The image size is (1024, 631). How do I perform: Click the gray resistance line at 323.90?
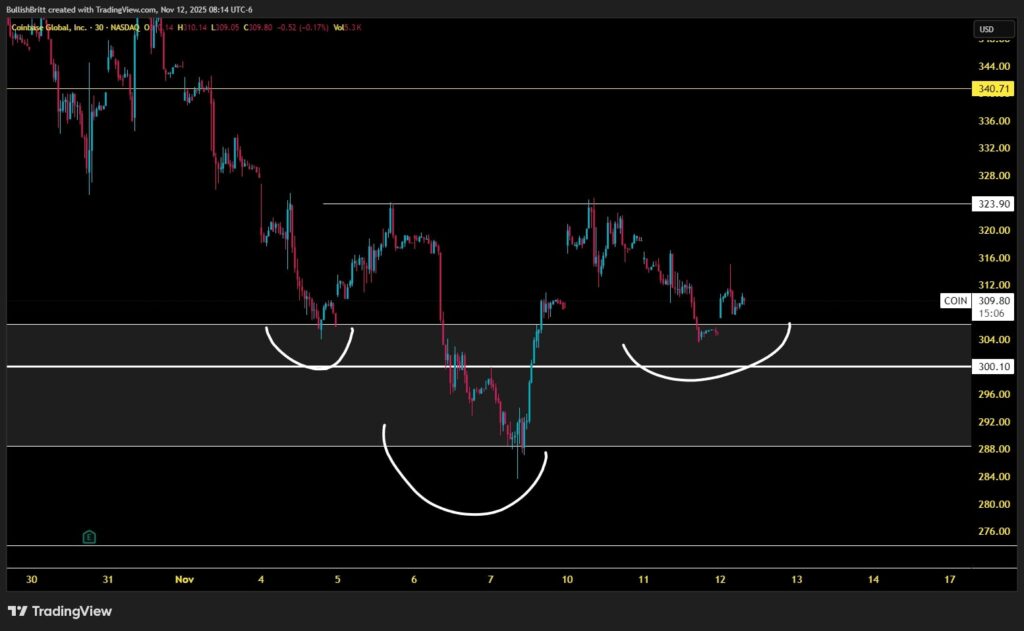pos(500,205)
